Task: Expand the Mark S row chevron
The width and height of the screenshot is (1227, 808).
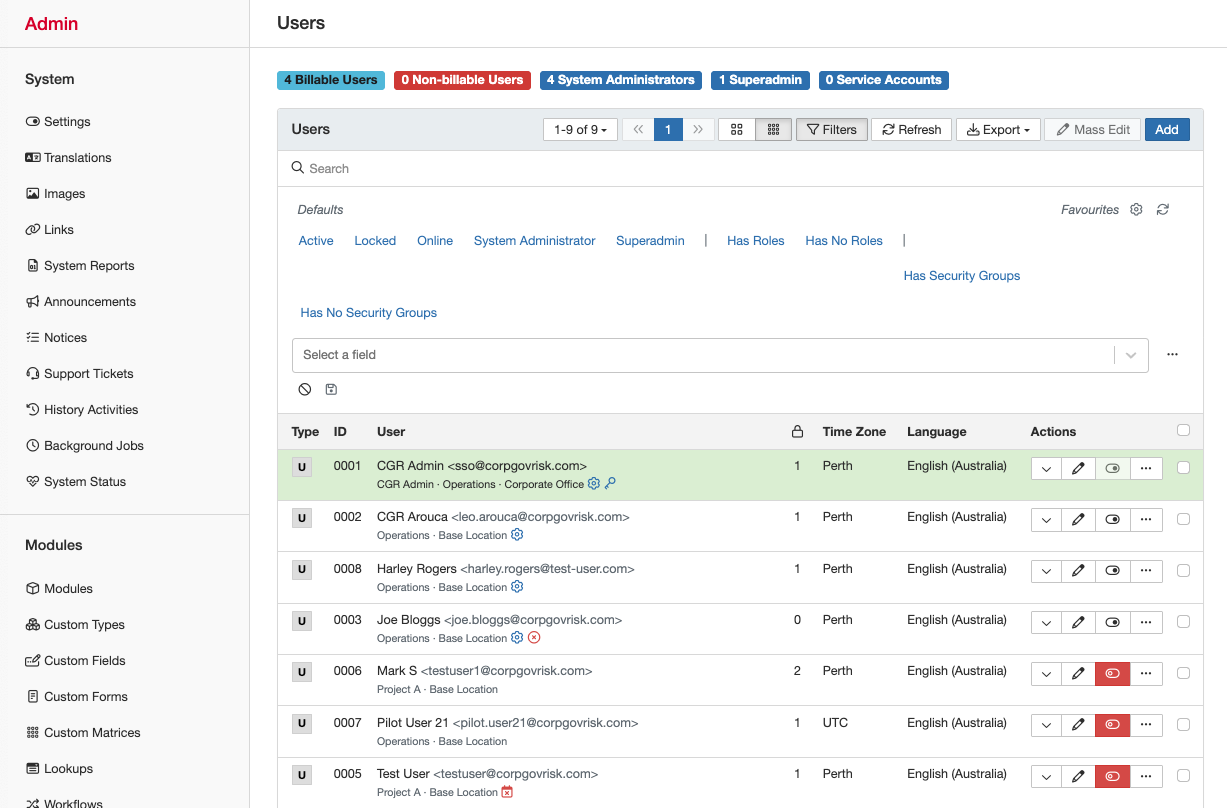Action: (x=1046, y=673)
